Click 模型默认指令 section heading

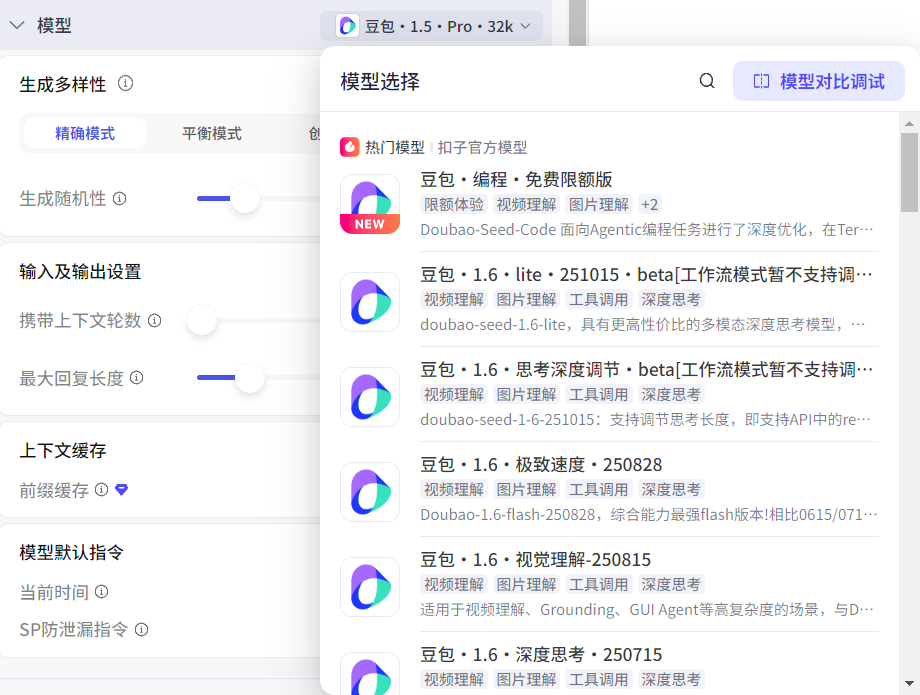click(71, 552)
